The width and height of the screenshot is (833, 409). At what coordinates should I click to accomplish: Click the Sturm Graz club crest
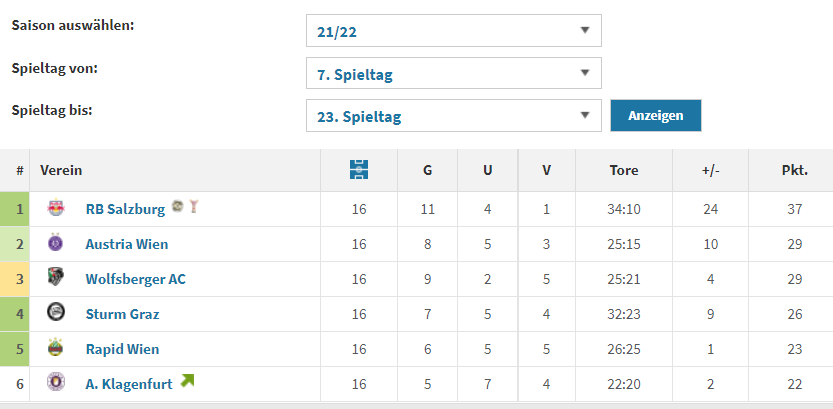pyautogui.click(x=56, y=312)
